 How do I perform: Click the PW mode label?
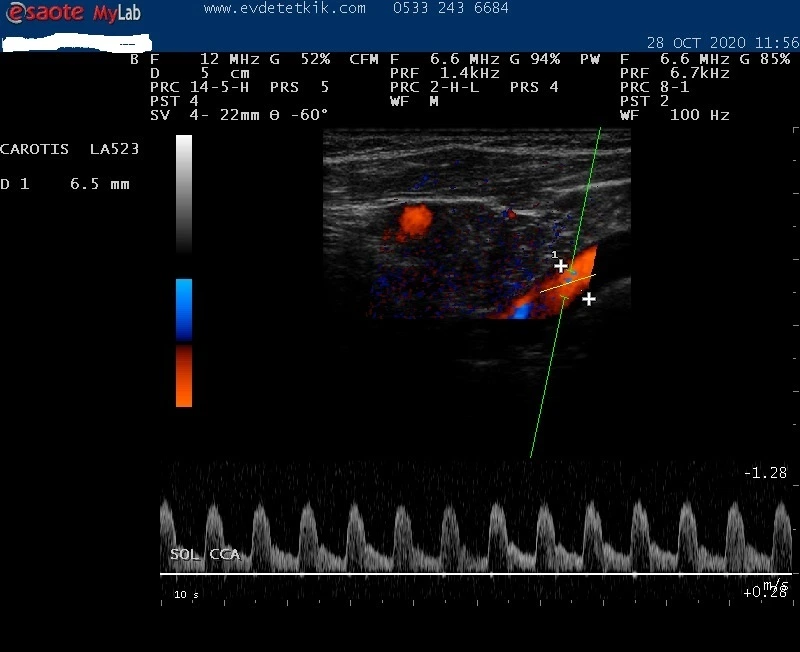(x=590, y=59)
